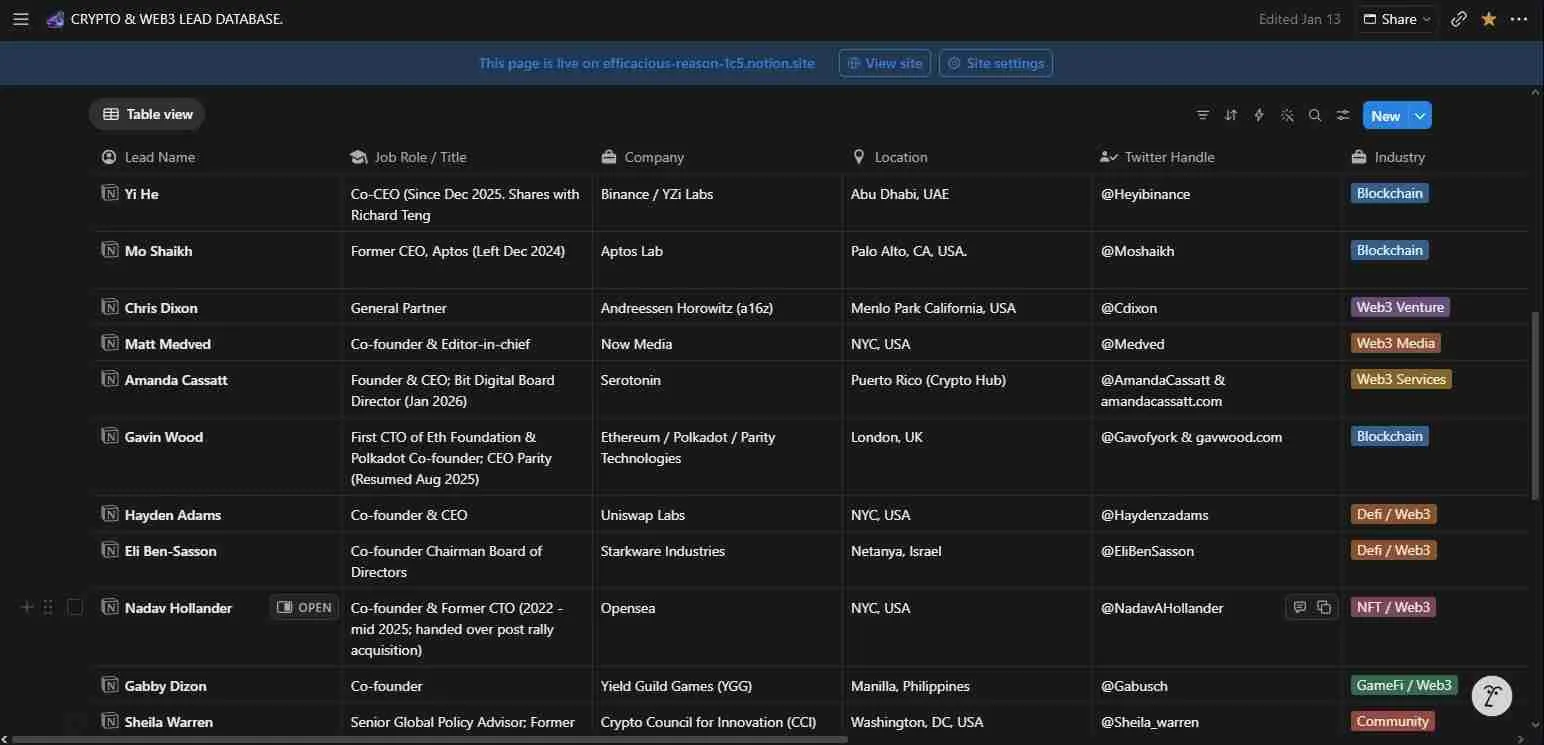Viewport: 1544px width, 745px height.
Task: Open Site settings from the banner
Action: (x=995, y=63)
